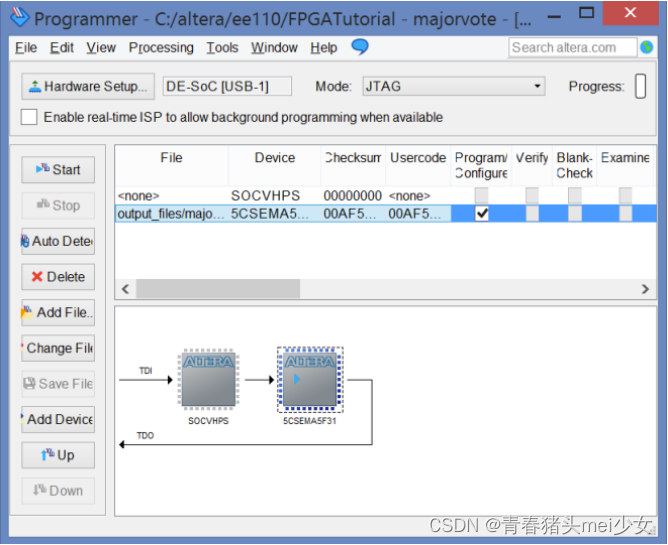Image resolution: width=668 pixels, height=545 pixels.
Task: Click Change File button
Action: click(58, 348)
